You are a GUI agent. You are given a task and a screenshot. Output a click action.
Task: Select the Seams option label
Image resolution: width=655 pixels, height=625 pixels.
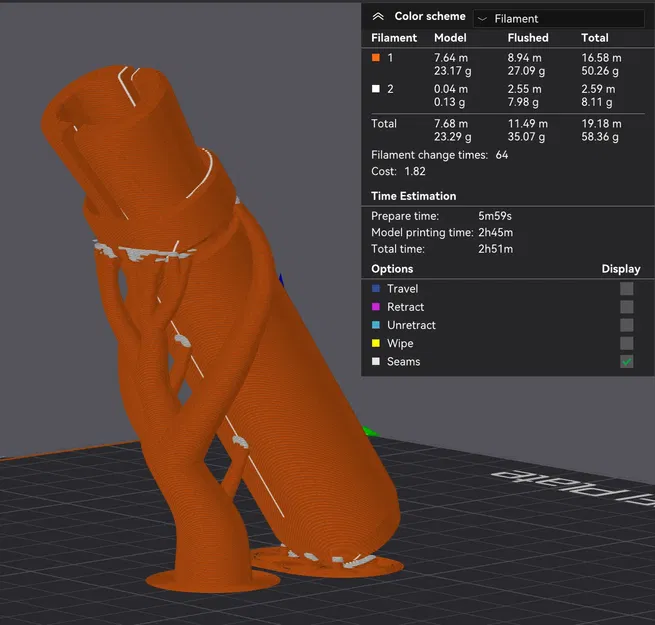[x=403, y=362]
